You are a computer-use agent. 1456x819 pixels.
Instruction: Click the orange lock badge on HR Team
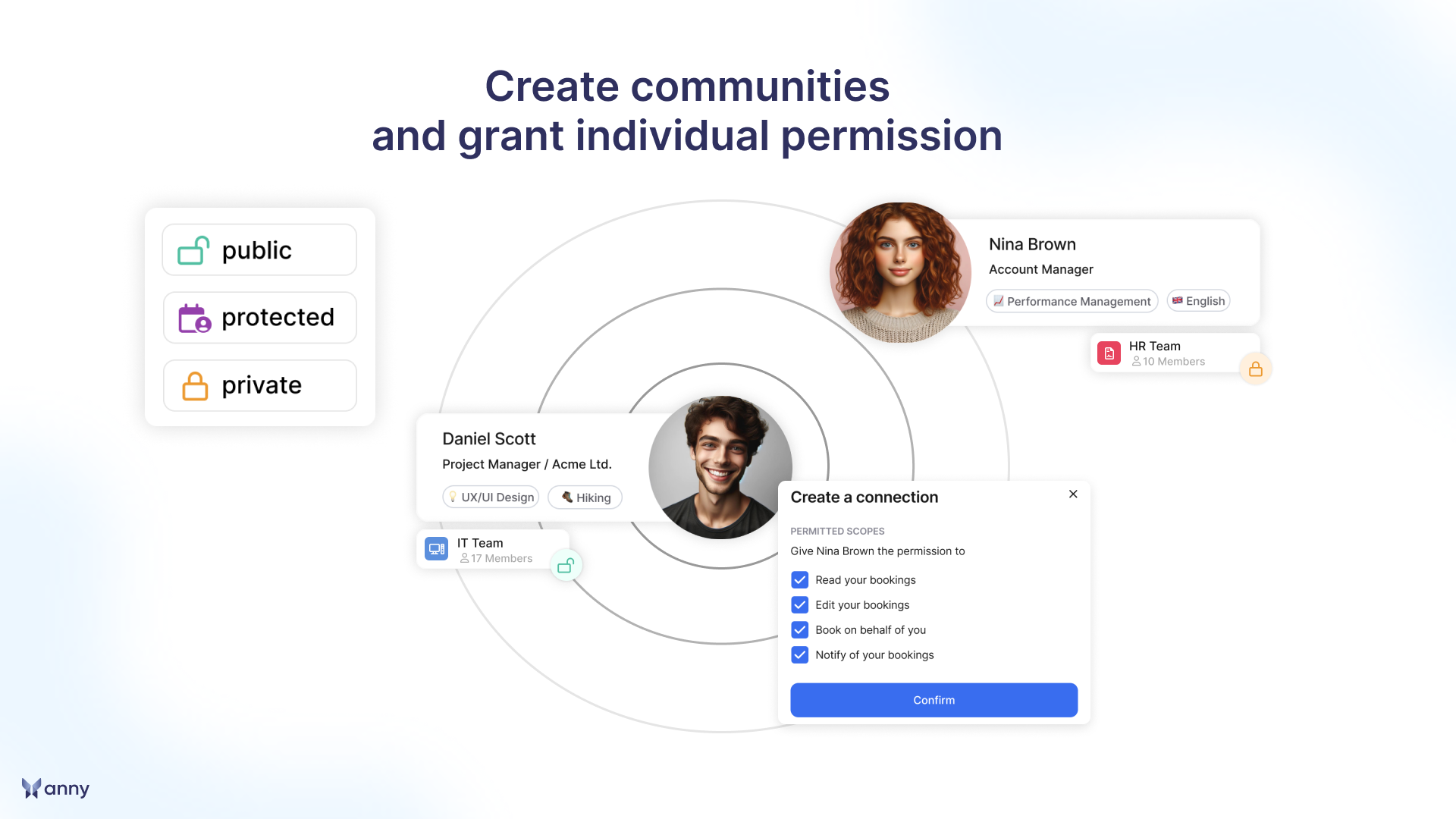click(x=1256, y=369)
